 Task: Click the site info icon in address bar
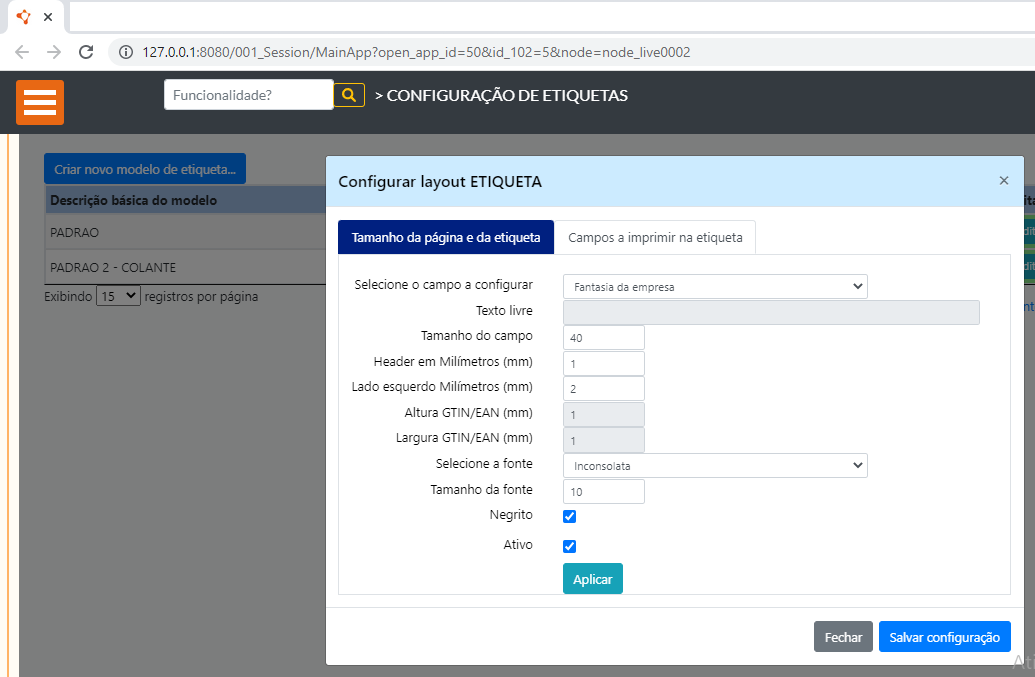125,52
